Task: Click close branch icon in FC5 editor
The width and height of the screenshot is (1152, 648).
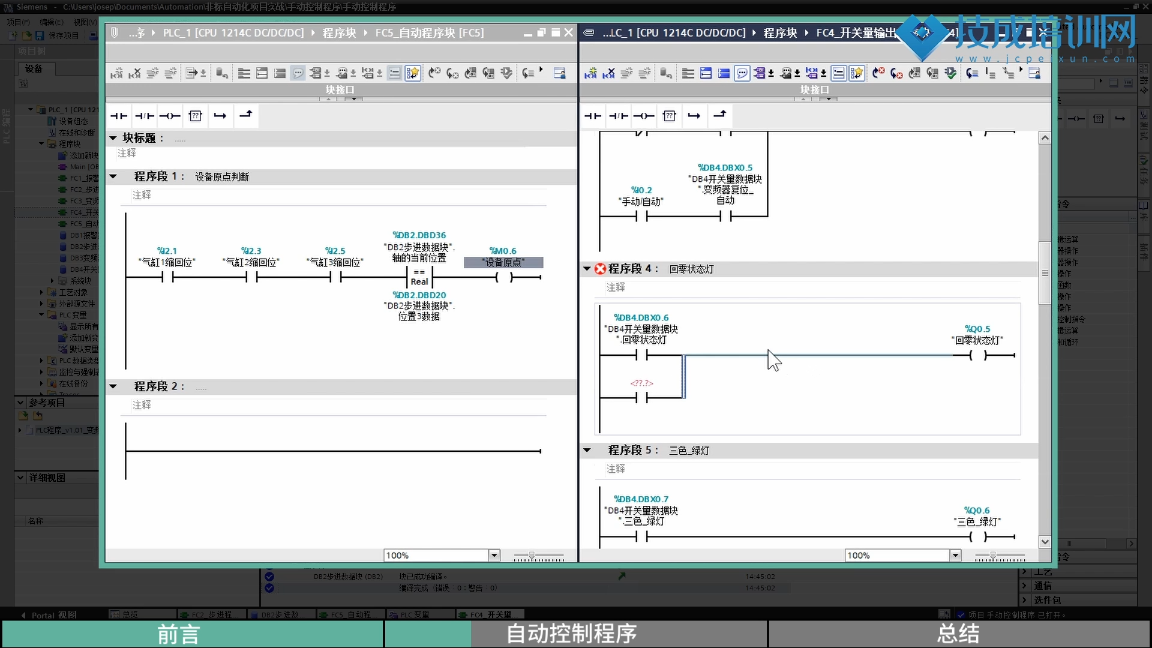Action: click(x=246, y=116)
